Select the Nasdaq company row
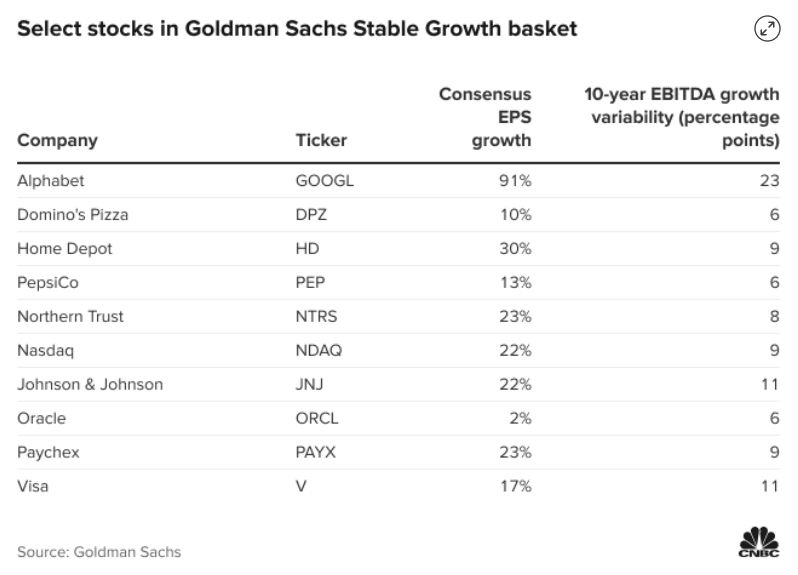Image resolution: width=798 pixels, height=575 pixels. click(x=47, y=351)
